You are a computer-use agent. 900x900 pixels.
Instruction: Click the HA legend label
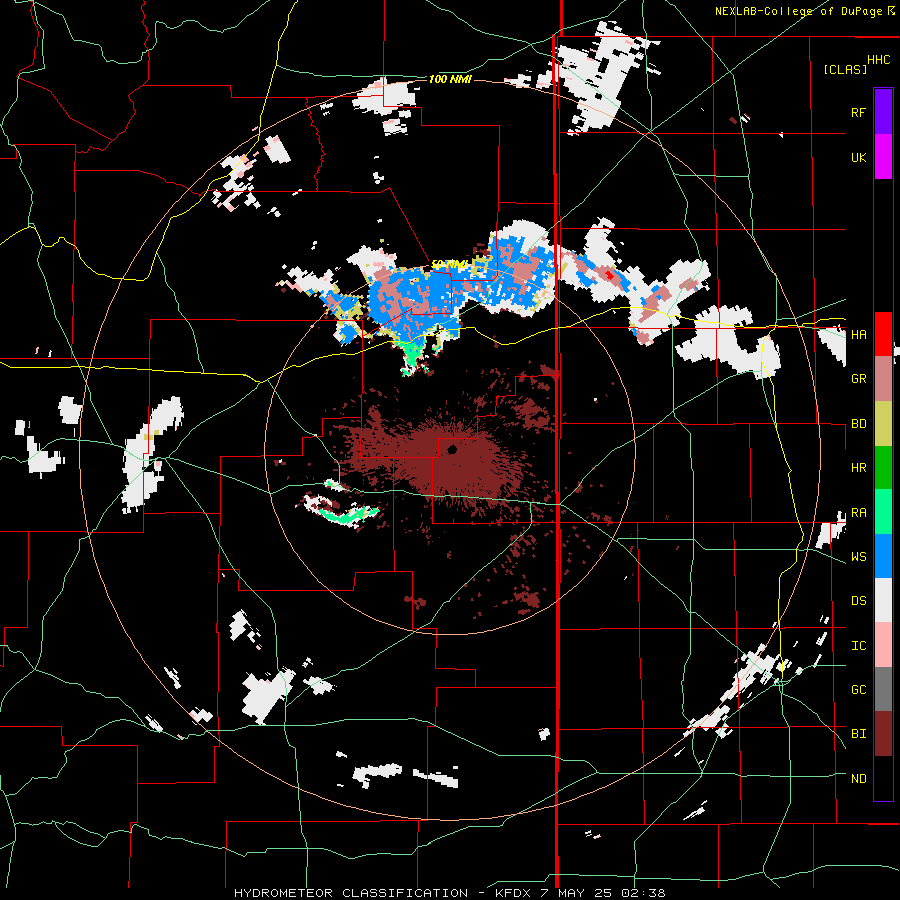point(858,335)
